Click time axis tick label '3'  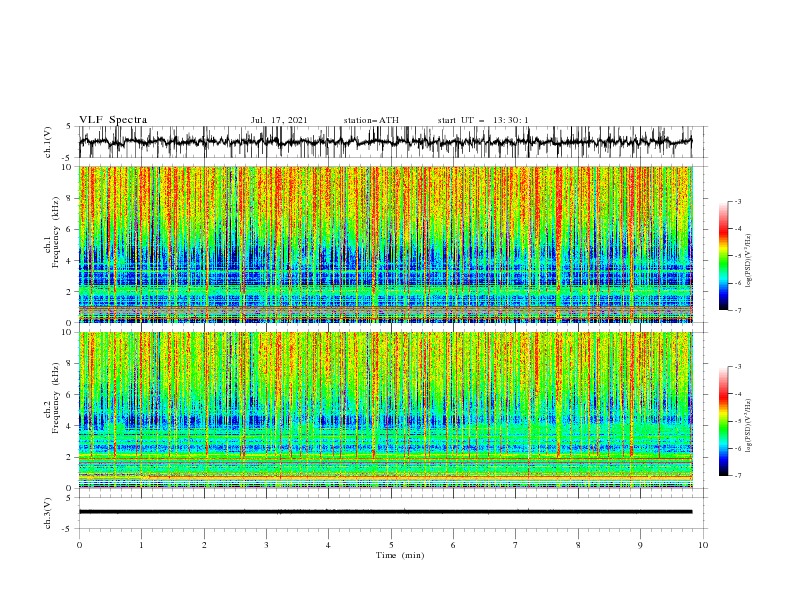tap(266, 545)
